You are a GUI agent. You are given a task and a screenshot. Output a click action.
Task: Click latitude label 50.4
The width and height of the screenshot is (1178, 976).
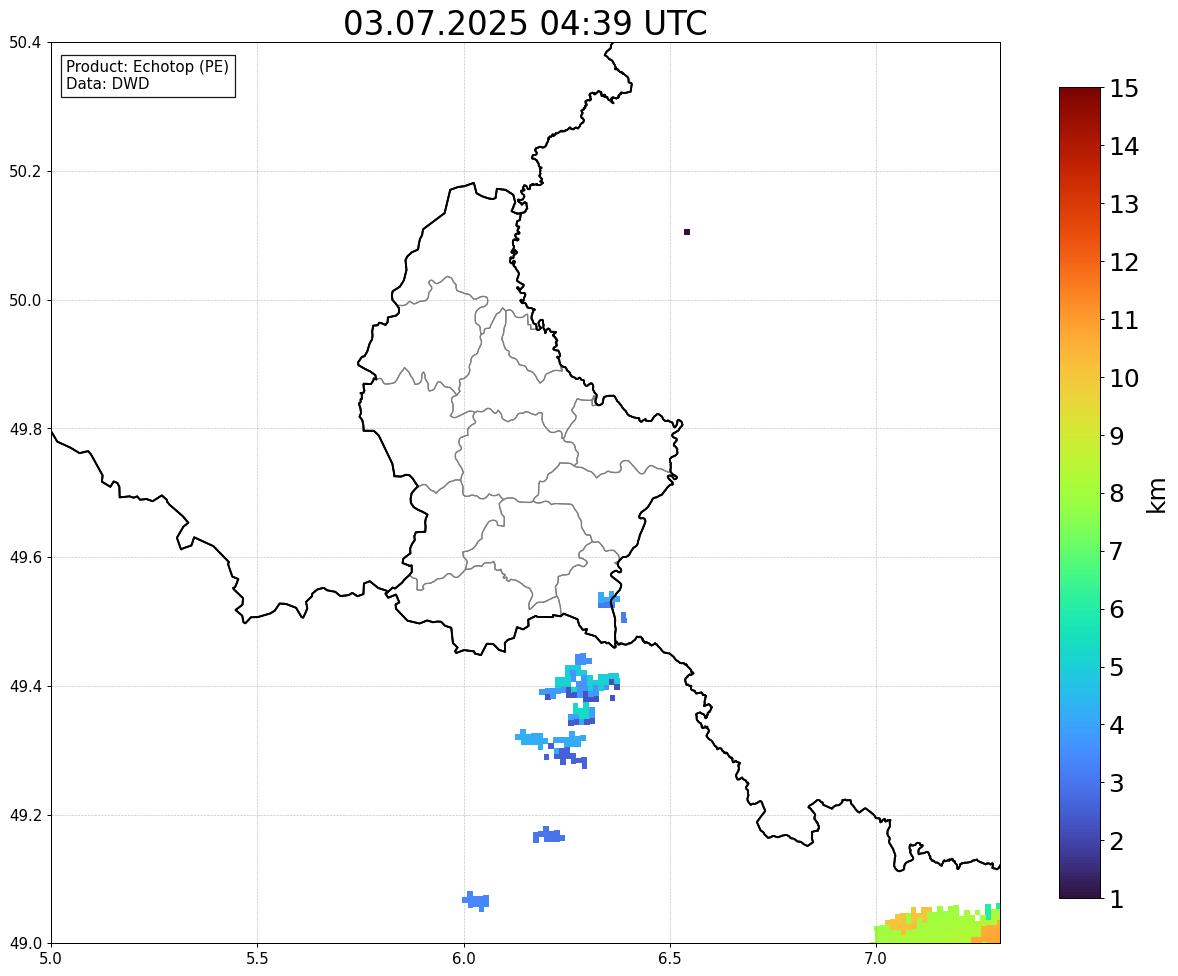point(25,43)
